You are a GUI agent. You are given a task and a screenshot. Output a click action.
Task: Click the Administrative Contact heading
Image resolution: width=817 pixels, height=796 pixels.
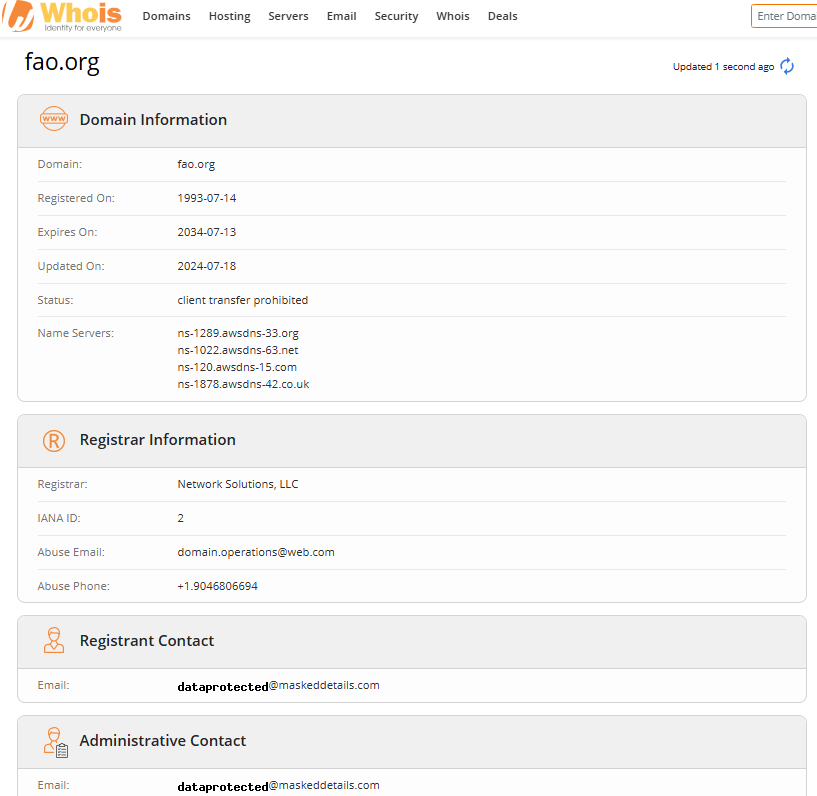click(x=163, y=740)
